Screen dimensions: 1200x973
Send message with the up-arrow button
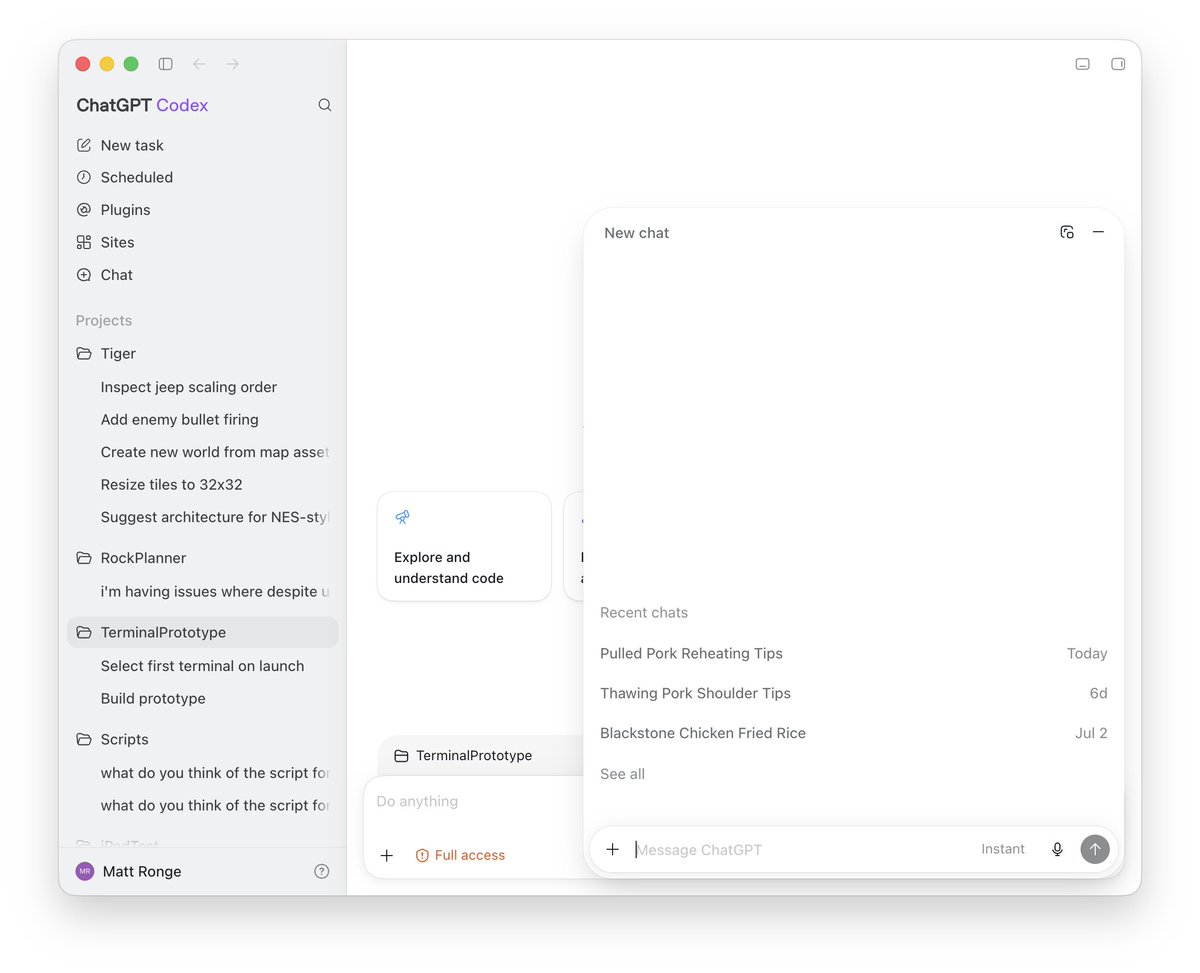click(1095, 849)
